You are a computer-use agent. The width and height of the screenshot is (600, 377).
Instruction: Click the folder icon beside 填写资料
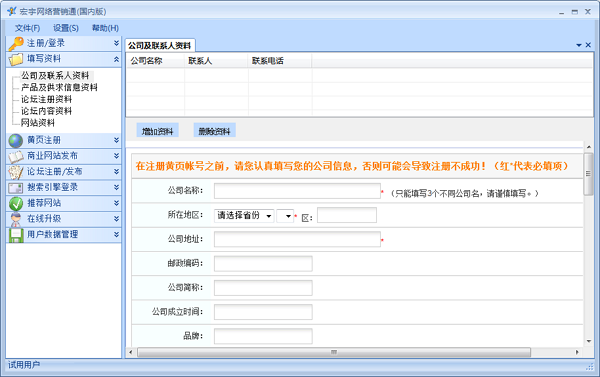click(x=16, y=59)
